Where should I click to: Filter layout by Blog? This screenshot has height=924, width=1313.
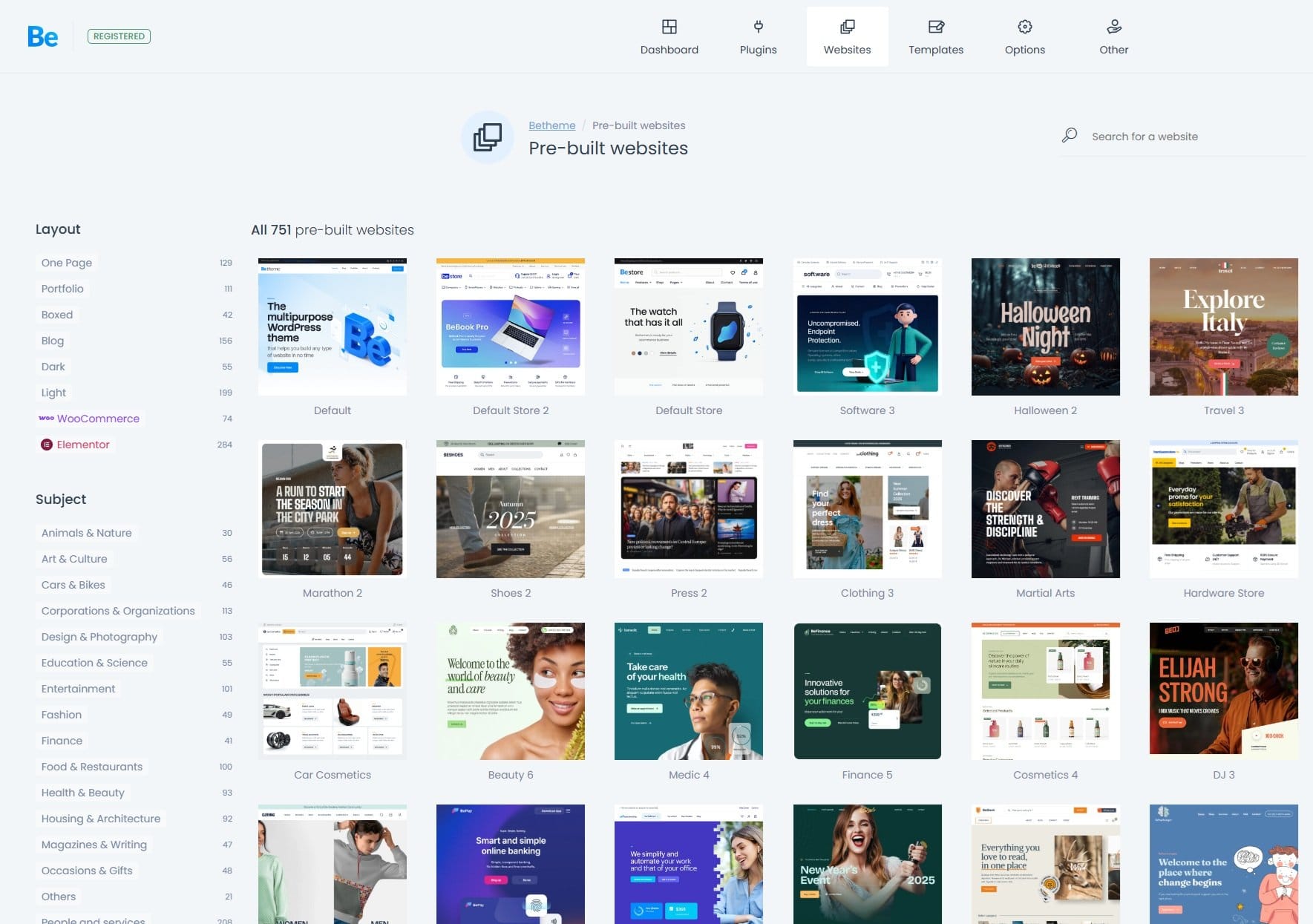(x=53, y=341)
